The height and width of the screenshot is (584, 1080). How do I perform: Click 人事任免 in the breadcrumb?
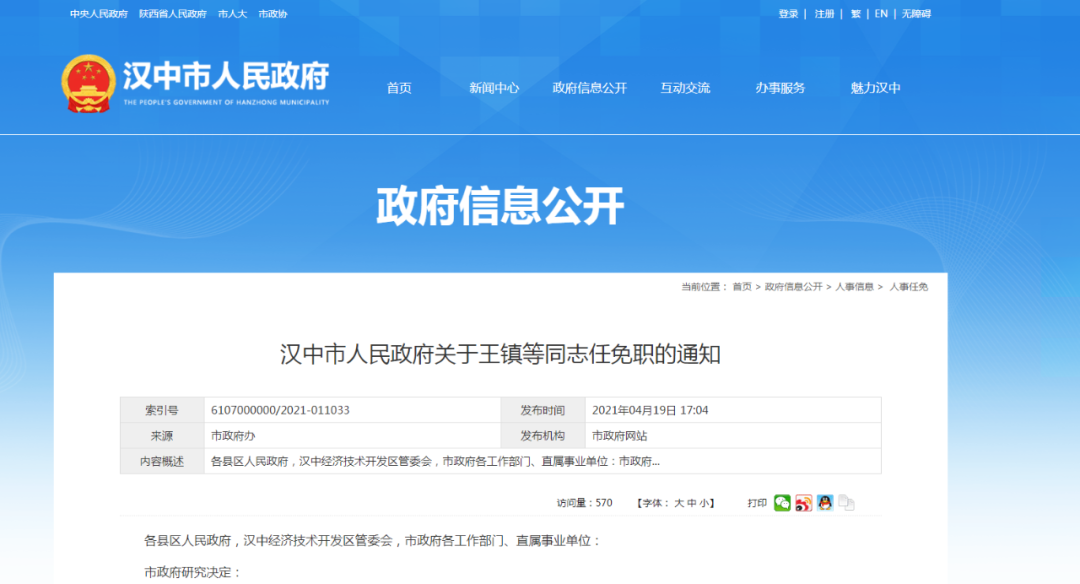pos(908,286)
